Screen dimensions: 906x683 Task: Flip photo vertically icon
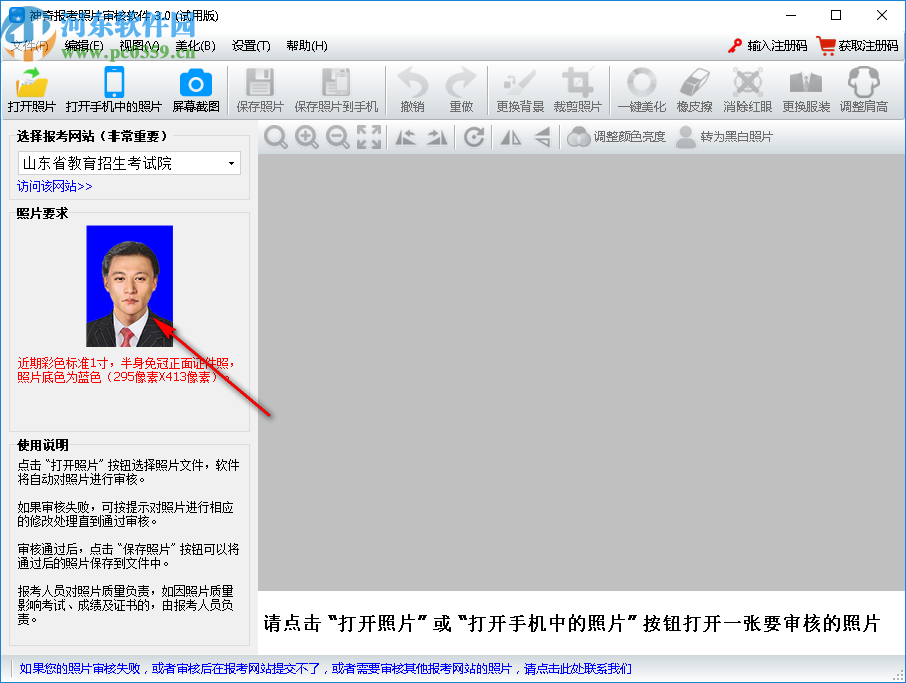pos(543,137)
